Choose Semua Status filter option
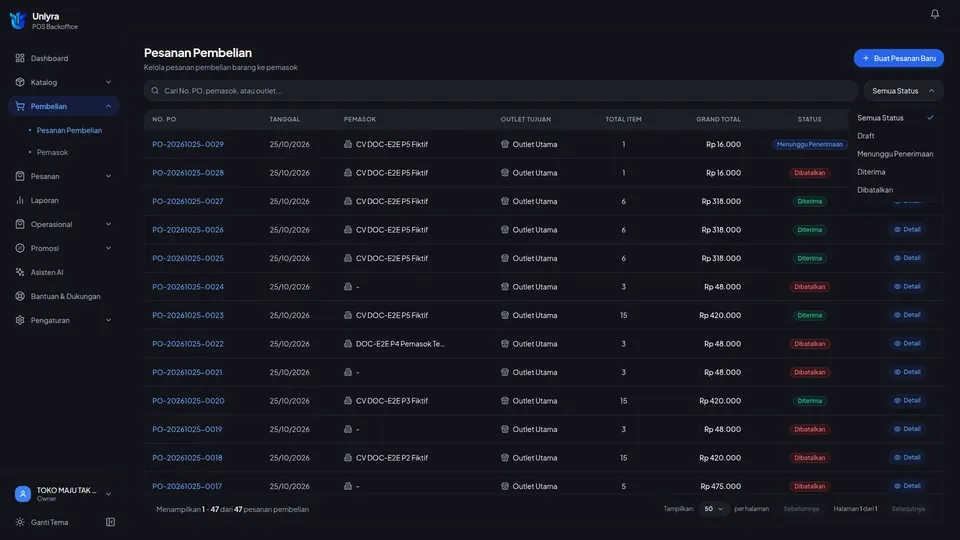This screenshot has width=960, height=540. (895, 118)
